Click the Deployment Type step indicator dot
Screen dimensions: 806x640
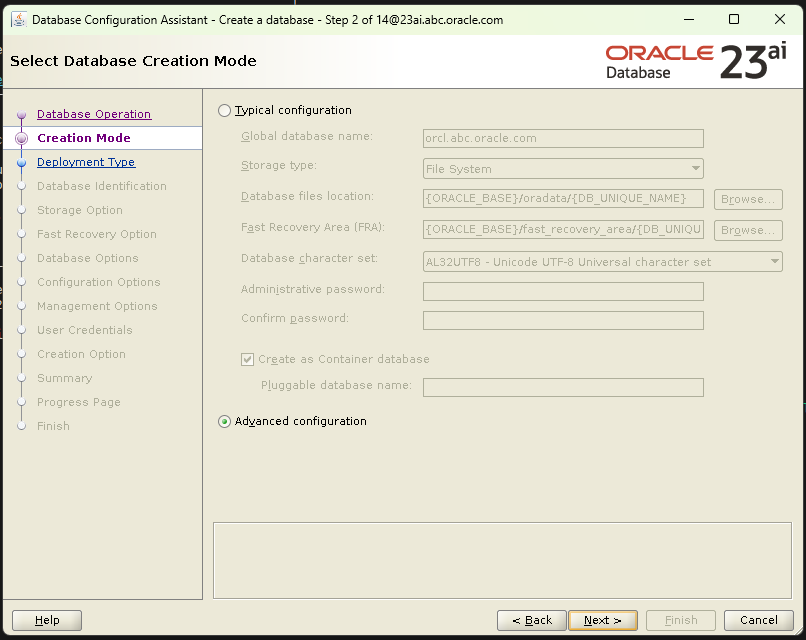(22, 162)
